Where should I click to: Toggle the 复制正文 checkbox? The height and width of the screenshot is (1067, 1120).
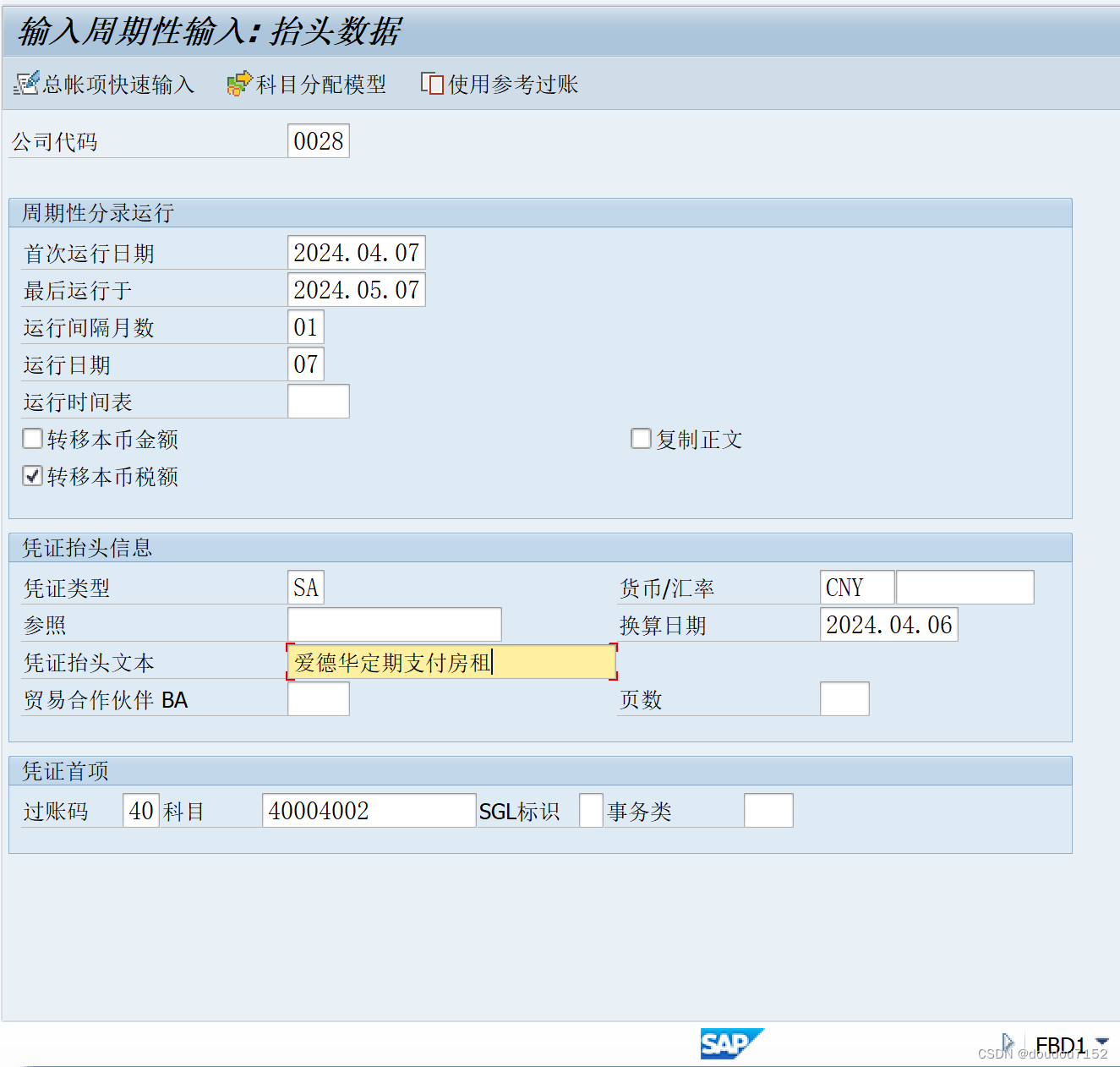click(x=641, y=438)
